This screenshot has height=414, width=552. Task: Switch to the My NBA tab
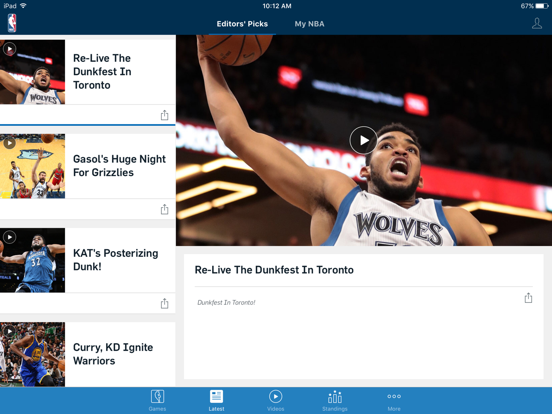[309, 24]
